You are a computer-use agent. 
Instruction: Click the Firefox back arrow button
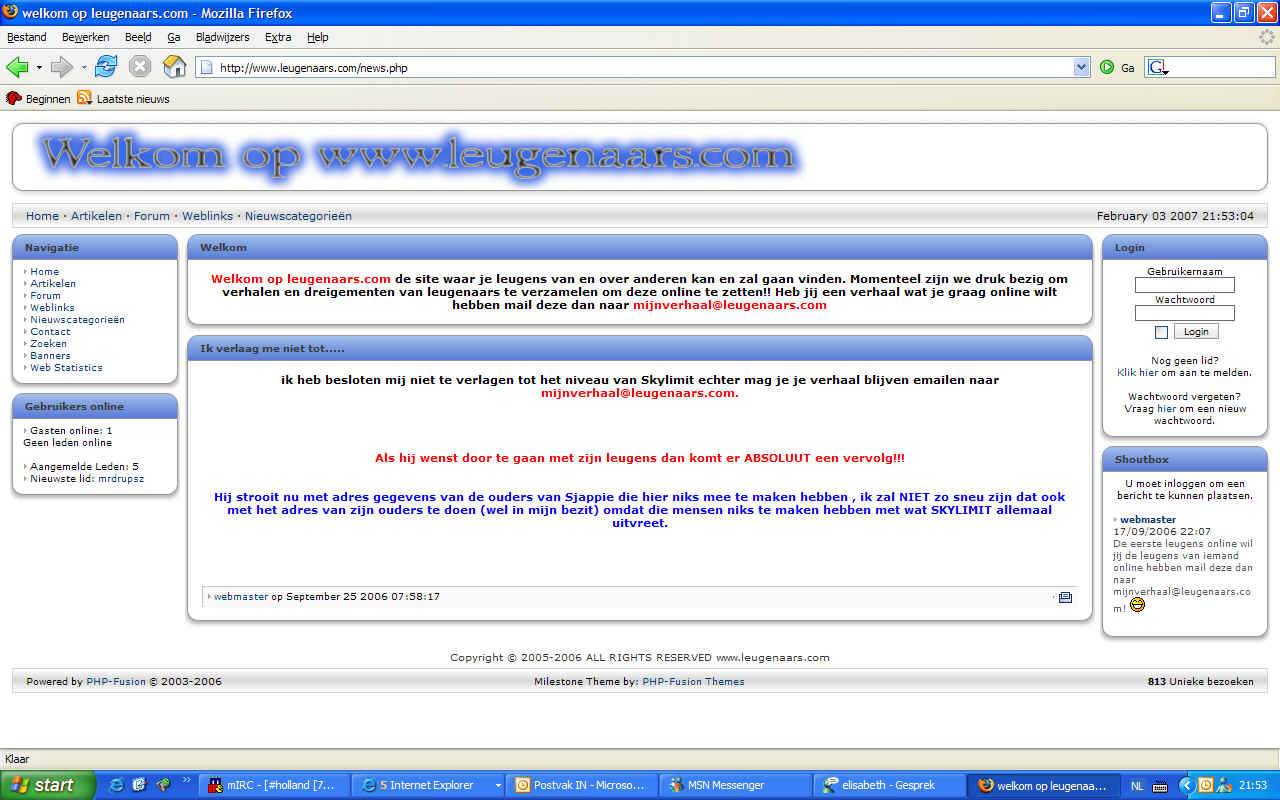coord(17,67)
